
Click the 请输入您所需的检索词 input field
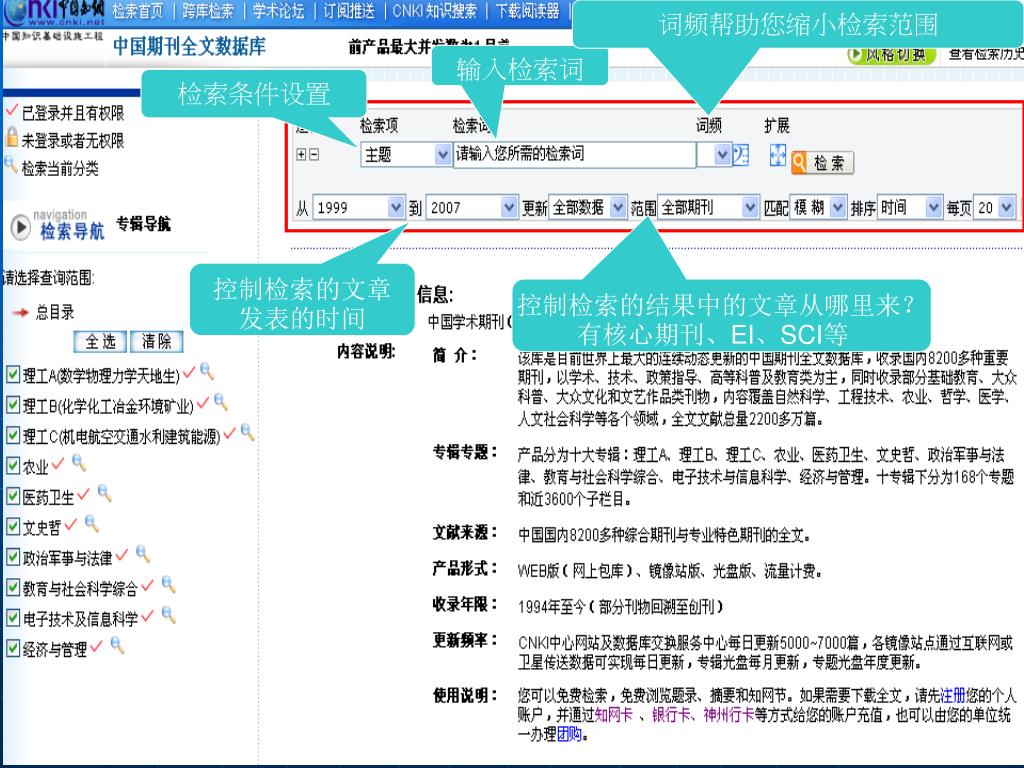click(574, 155)
